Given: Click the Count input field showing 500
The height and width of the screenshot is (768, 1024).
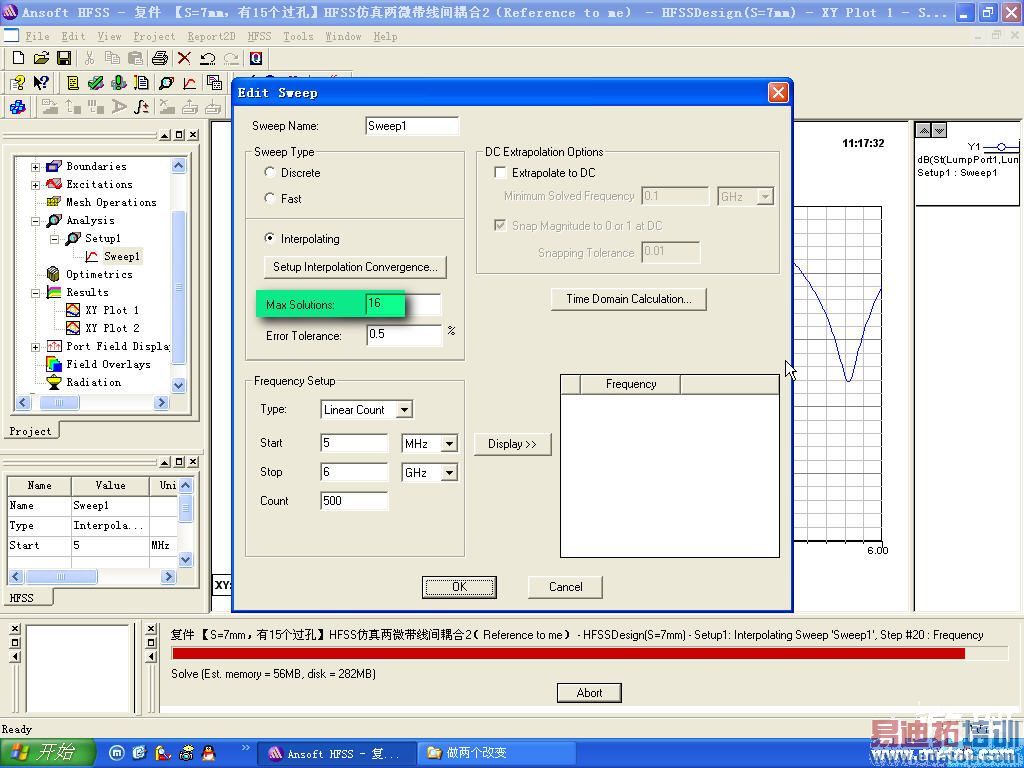Looking at the screenshot, I should (x=354, y=501).
